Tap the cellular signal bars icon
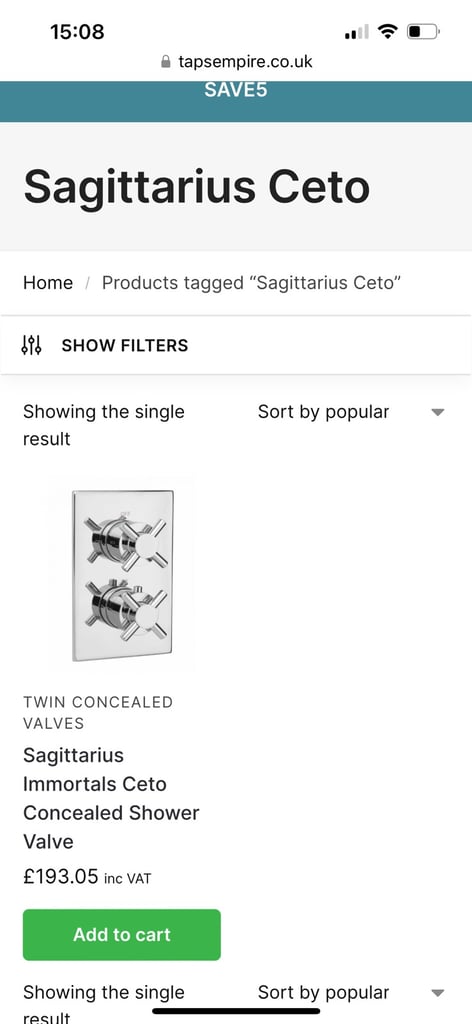Image resolution: width=472 pixels, height=1024 pixels. (356, 31)
